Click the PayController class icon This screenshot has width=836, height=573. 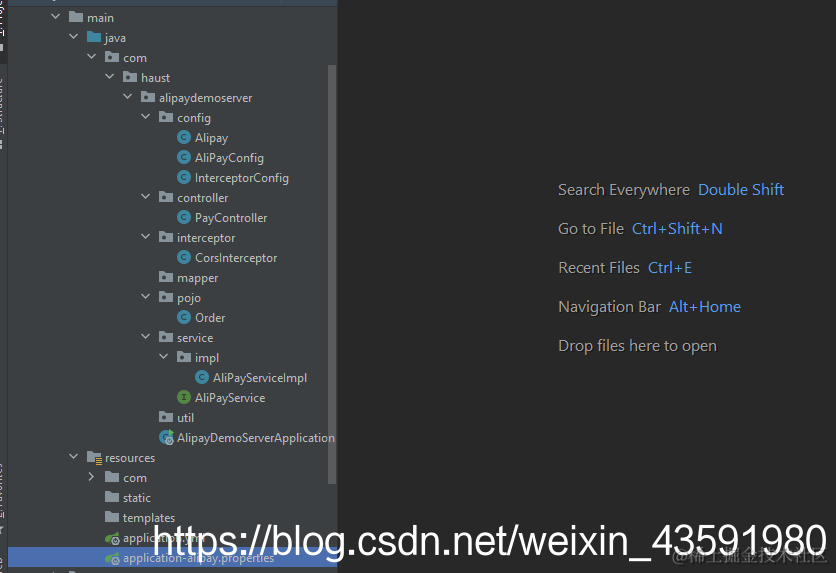click(184, 217)
